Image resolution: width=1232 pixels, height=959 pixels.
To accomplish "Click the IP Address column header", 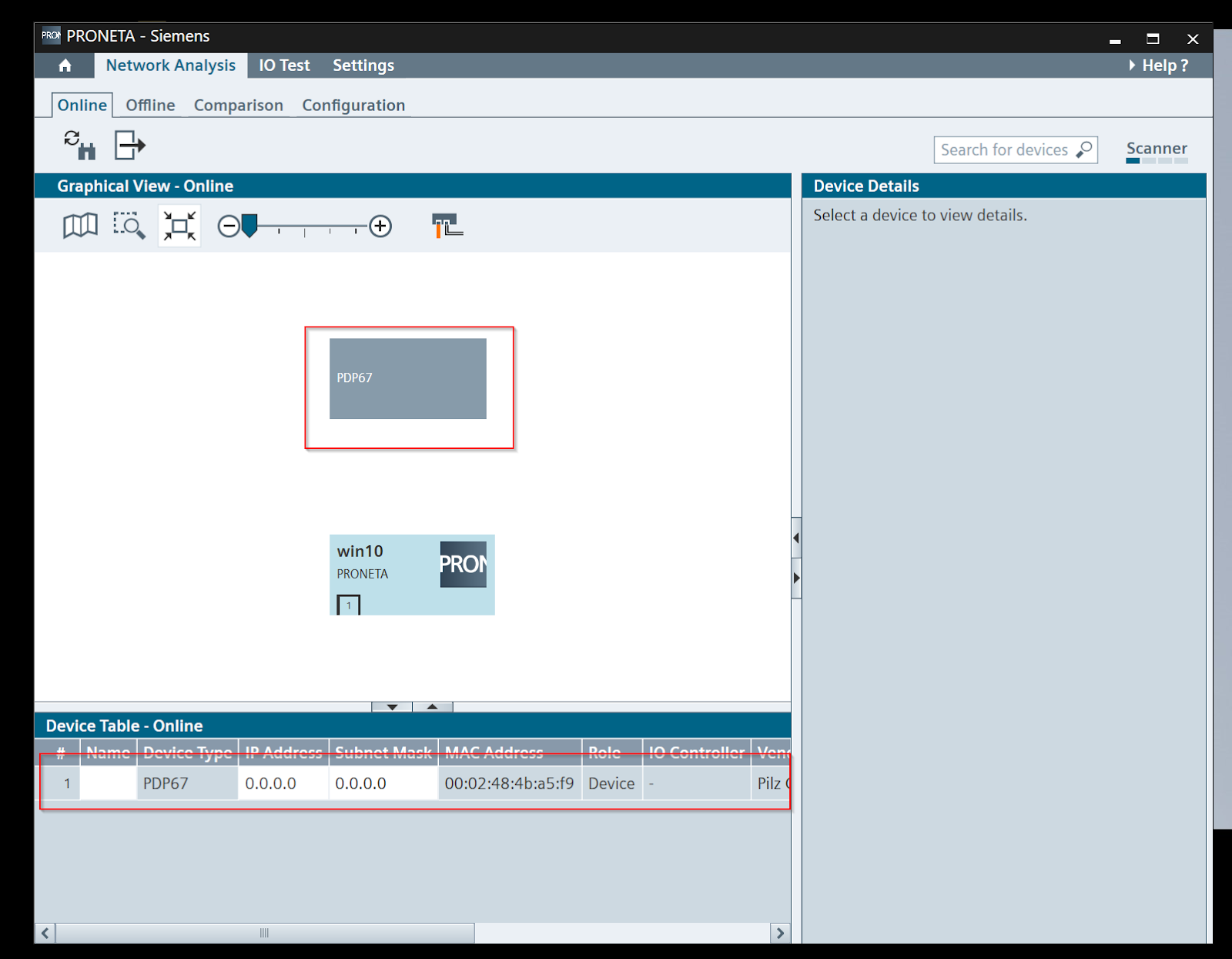I will (x=283, y=753).
